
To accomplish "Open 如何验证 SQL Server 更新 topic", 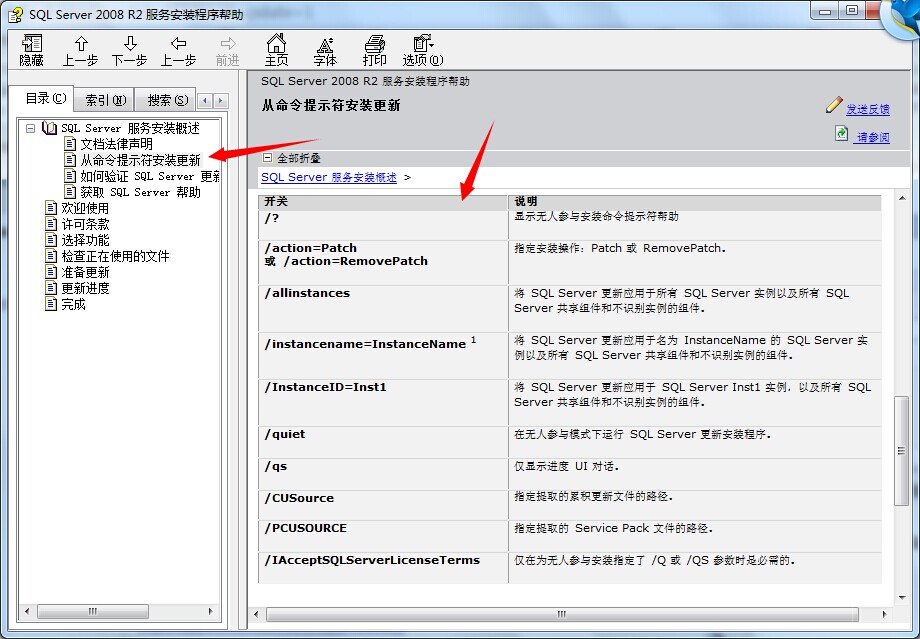I will click(x=150, y=176).
